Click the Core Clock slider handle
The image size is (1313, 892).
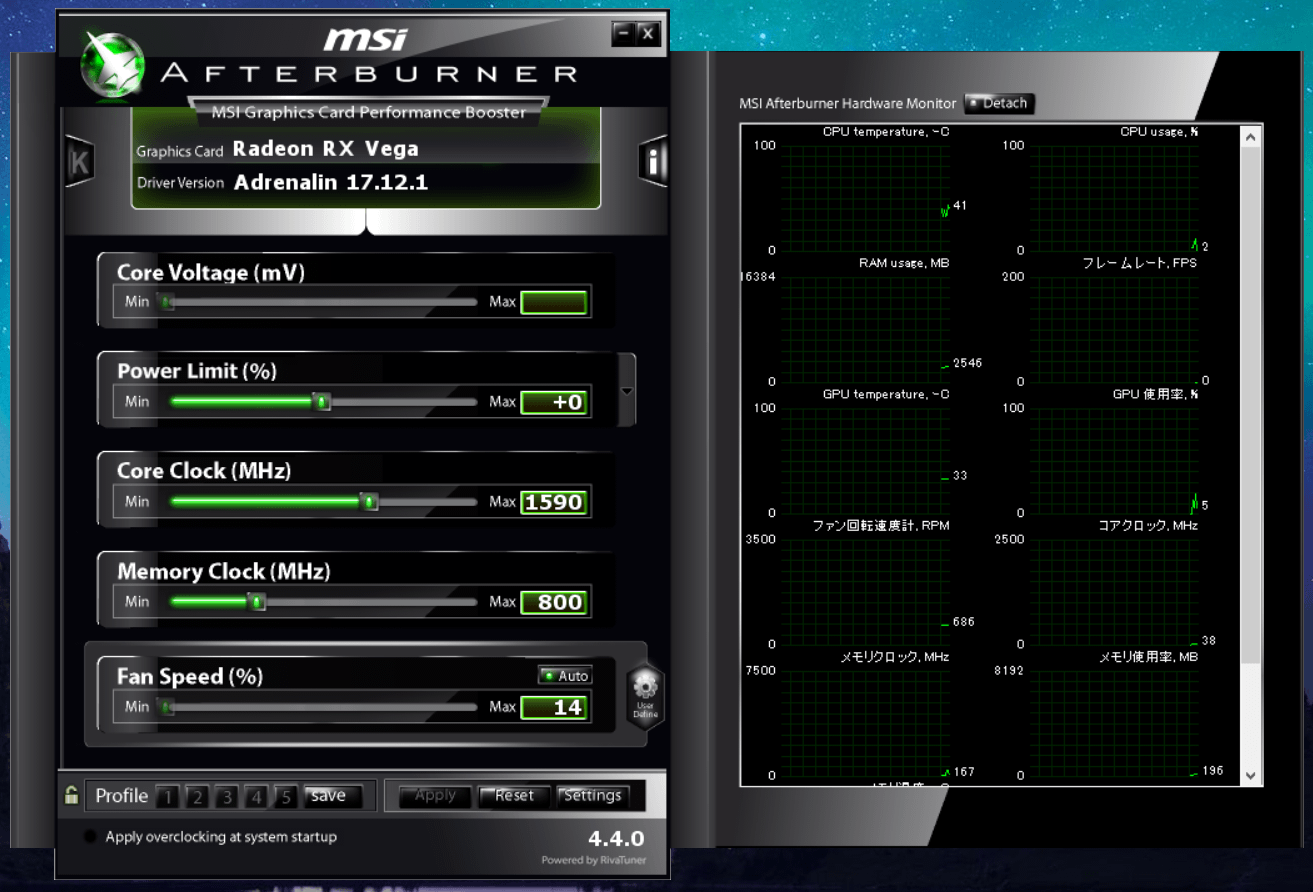coord(369,502)
